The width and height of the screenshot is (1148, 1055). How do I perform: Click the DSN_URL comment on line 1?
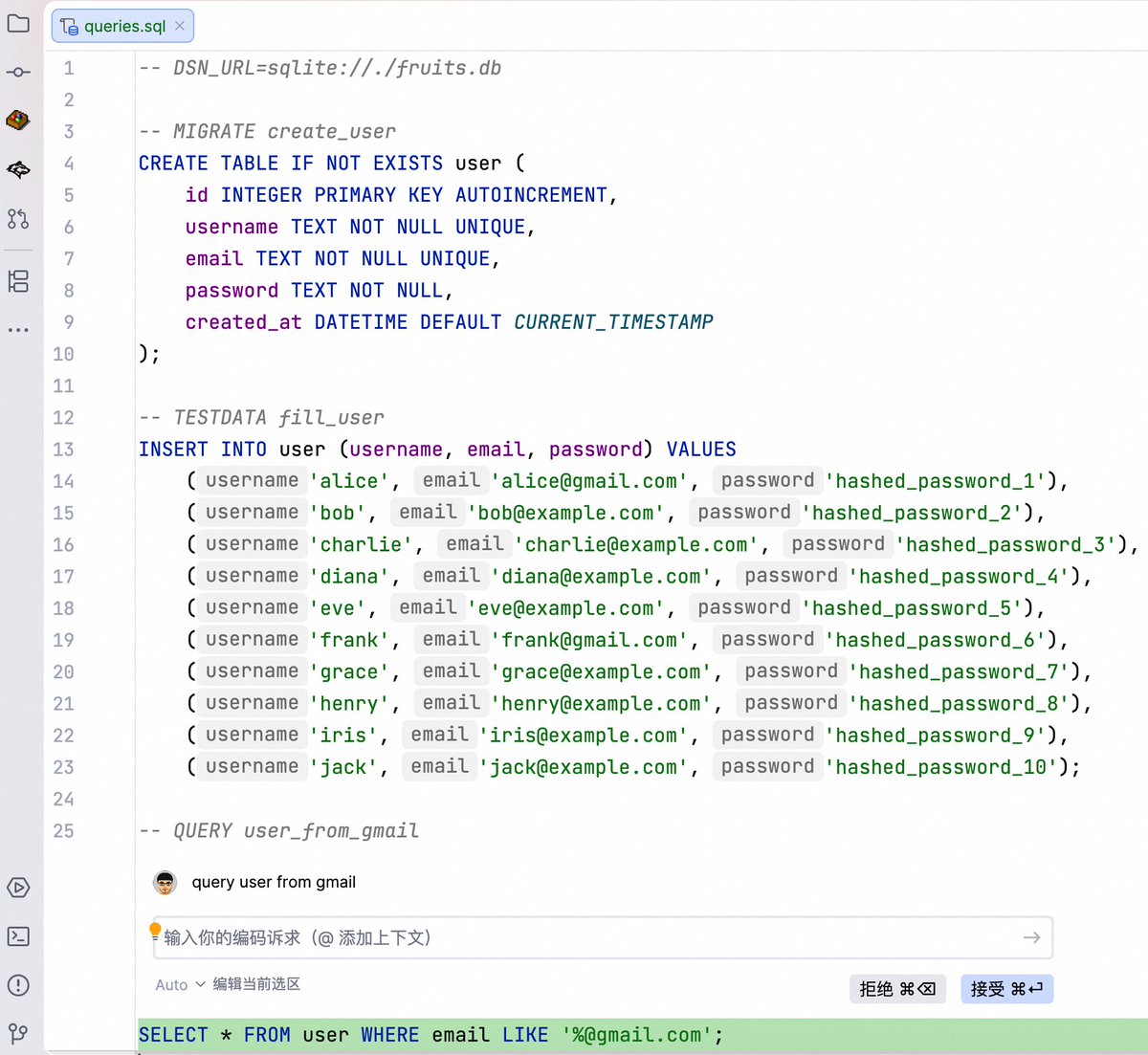click(x=320, y=68)
